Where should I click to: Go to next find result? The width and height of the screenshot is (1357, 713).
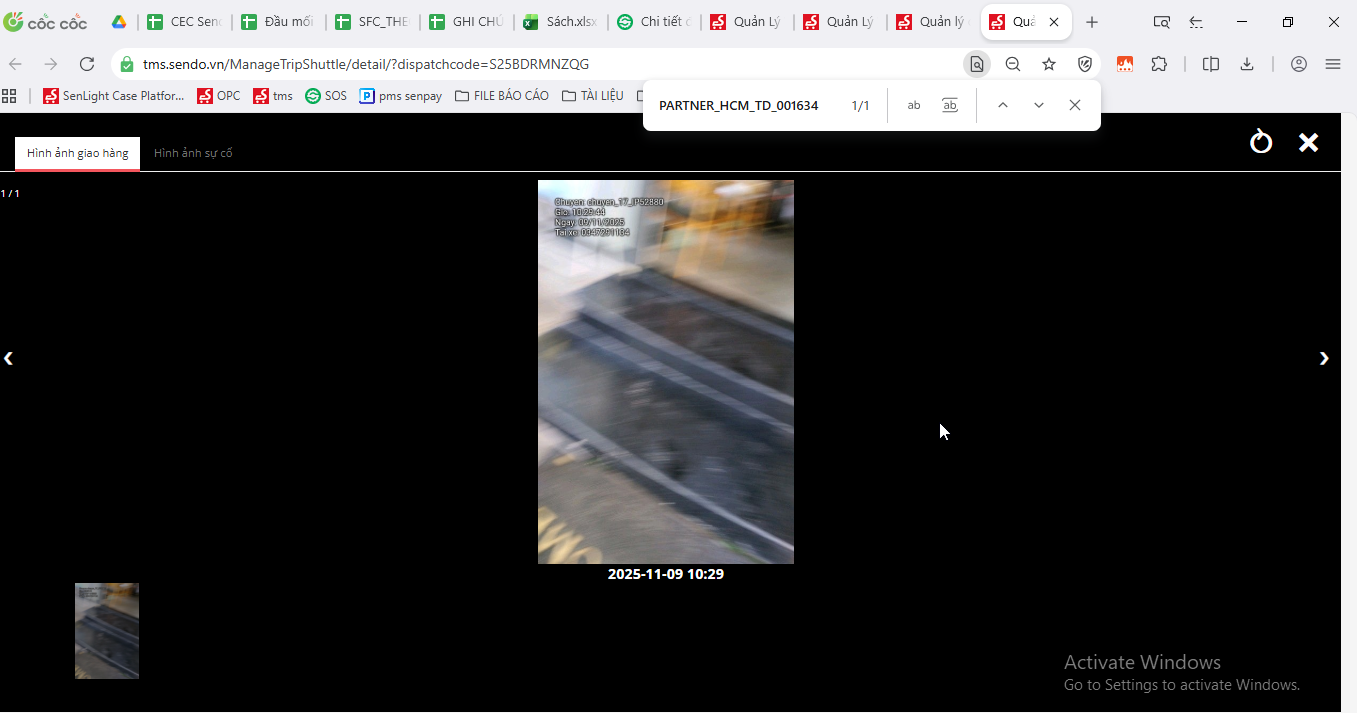coord(1039,105)
